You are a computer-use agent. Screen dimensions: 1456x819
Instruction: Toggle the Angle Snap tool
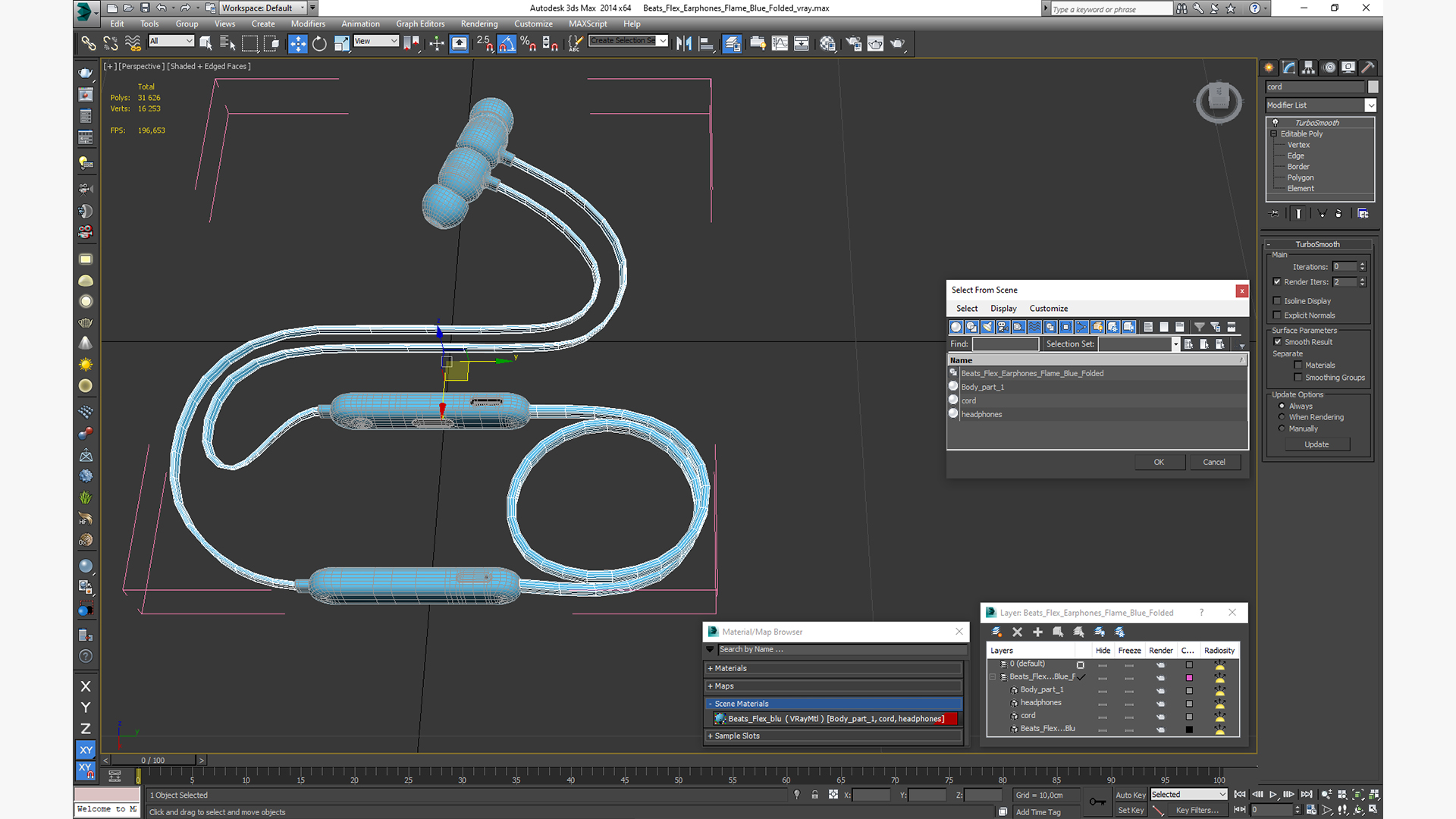(x=507, y=44)
